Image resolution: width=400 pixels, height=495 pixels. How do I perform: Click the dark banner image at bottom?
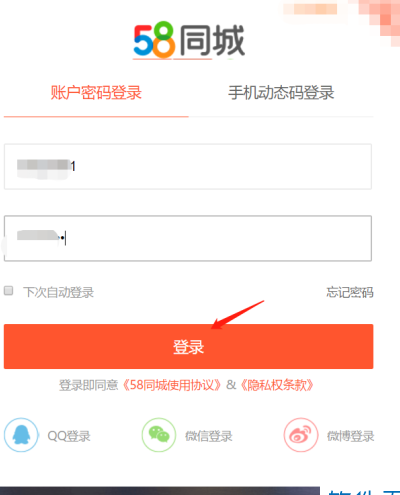(160, 491)
